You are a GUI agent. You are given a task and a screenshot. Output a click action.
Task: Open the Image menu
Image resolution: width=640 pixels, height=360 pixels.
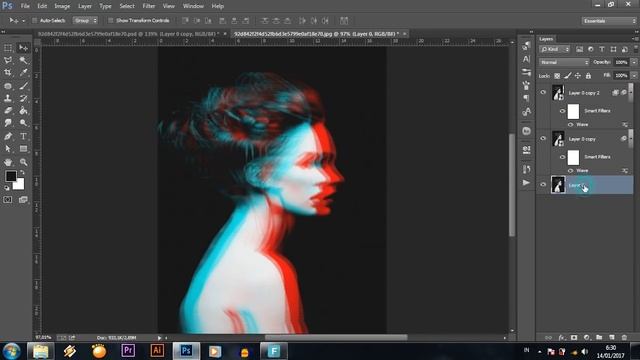(x=62, y=6)
